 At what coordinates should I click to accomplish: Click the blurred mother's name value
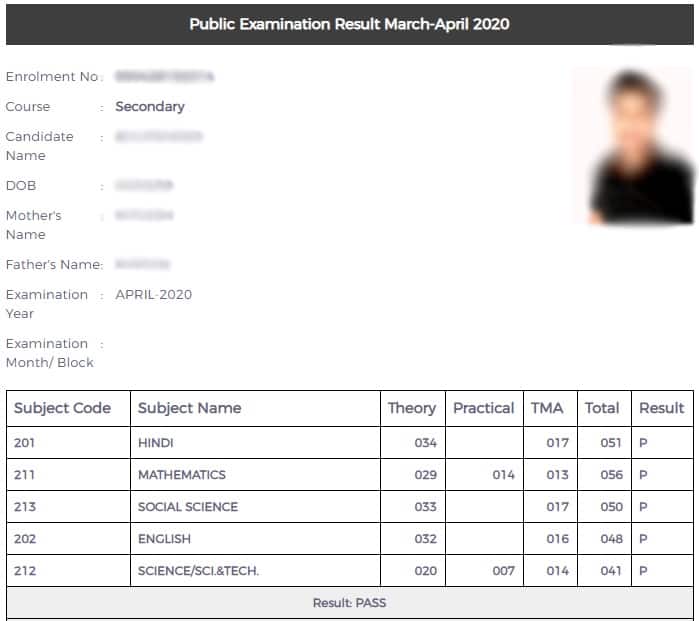(x=144, y=215)
